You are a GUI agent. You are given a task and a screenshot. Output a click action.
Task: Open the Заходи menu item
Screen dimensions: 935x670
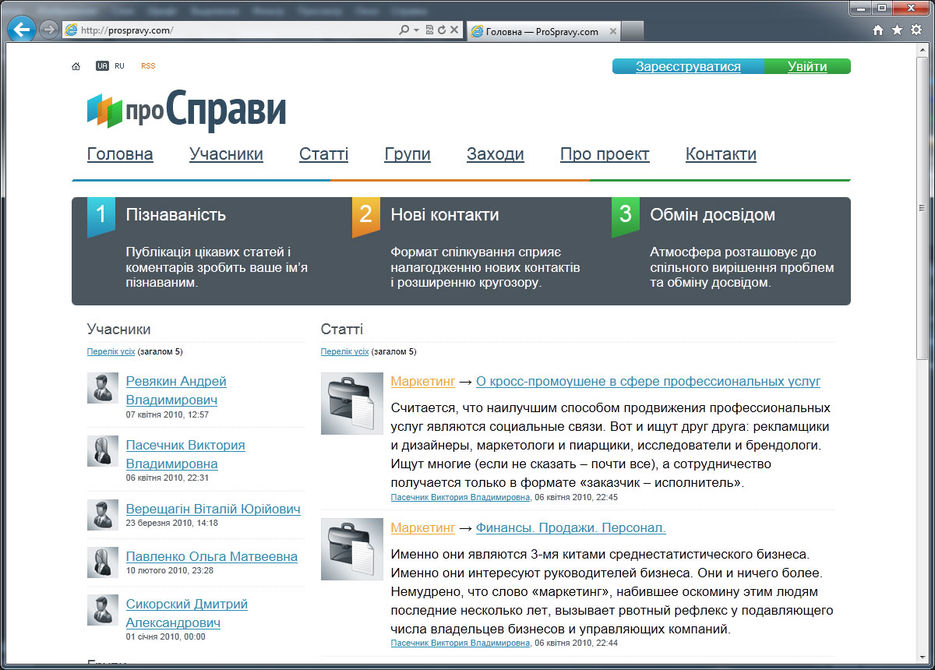coord(496,154)
